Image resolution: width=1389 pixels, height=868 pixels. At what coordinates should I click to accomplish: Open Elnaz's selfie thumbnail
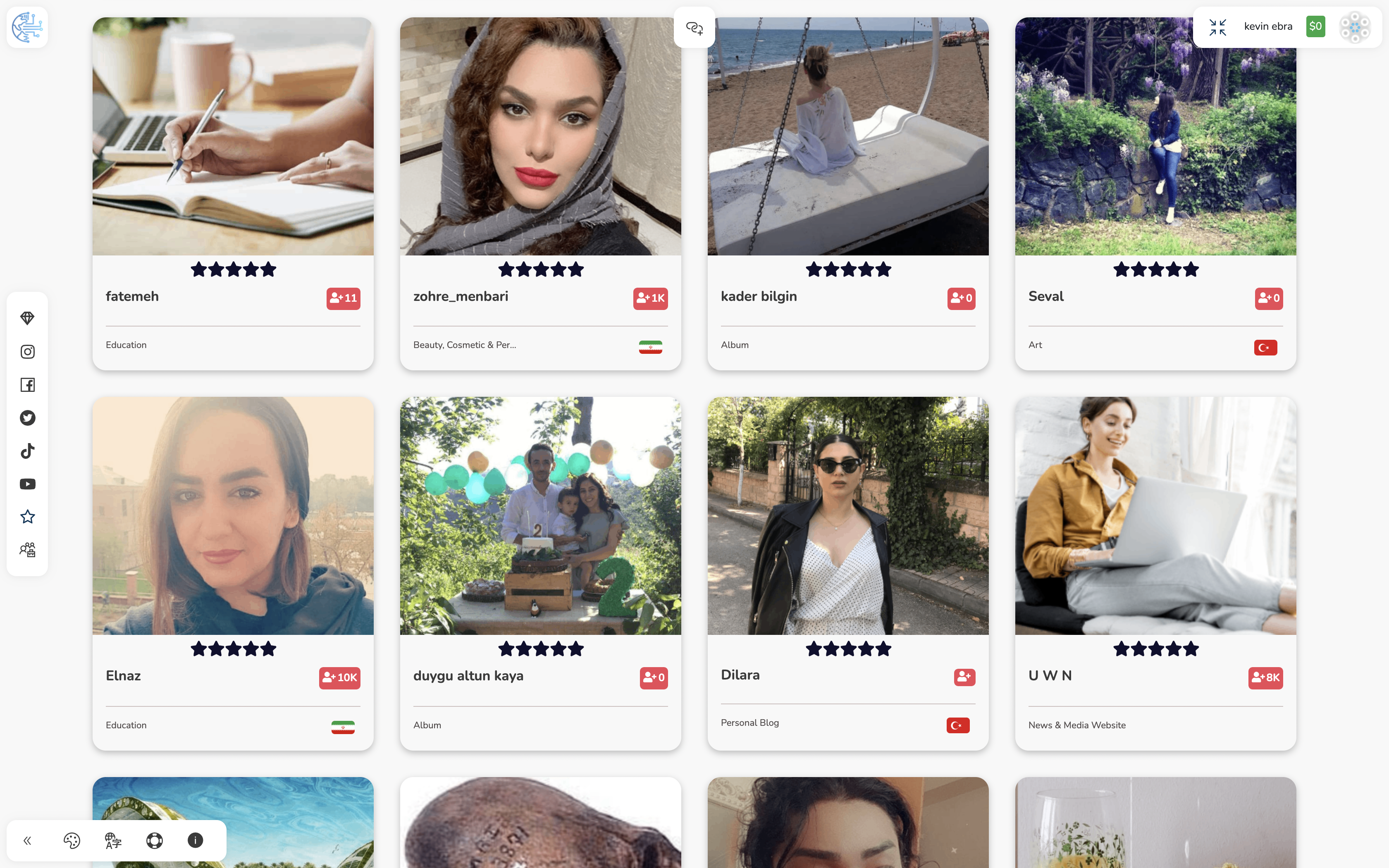coord(233,515)
